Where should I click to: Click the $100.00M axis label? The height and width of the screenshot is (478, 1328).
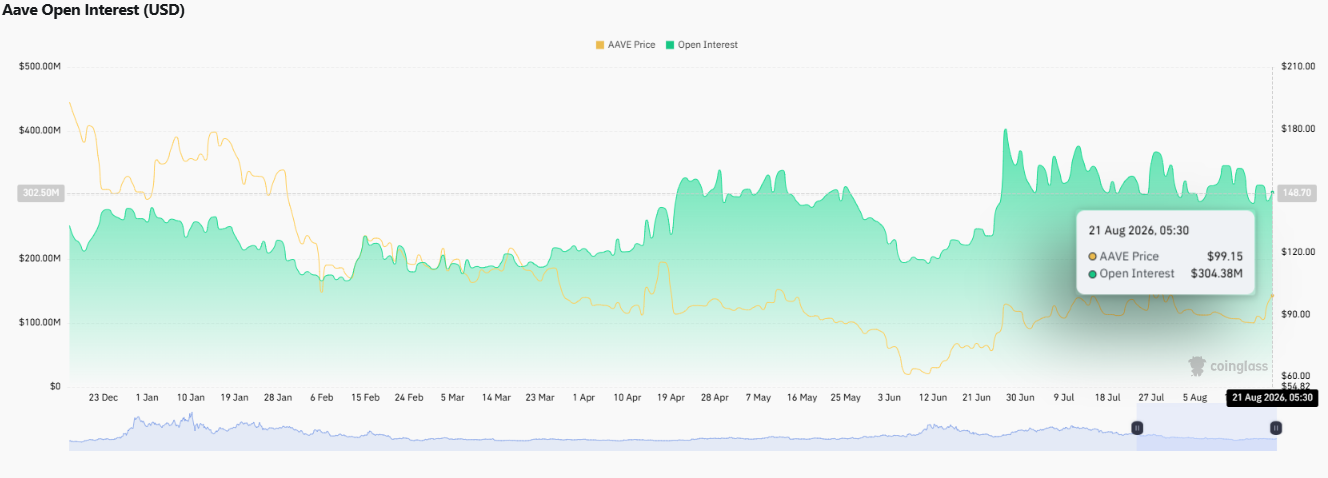pyautogui.click(x=40, y=322)
